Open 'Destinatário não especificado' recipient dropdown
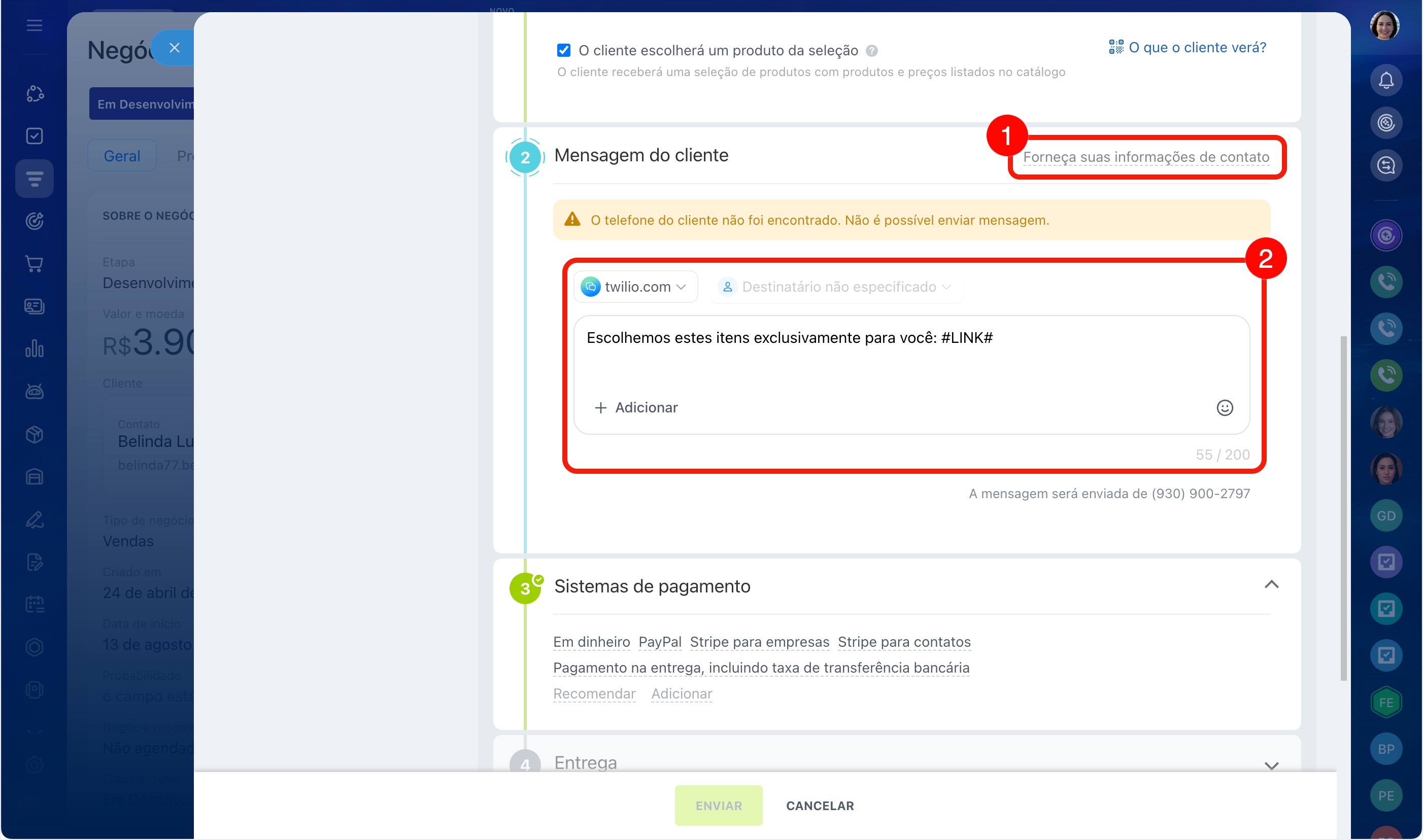Image resolution: width=1423 pixels, height=840 pixels. click(x=837, y=287)
